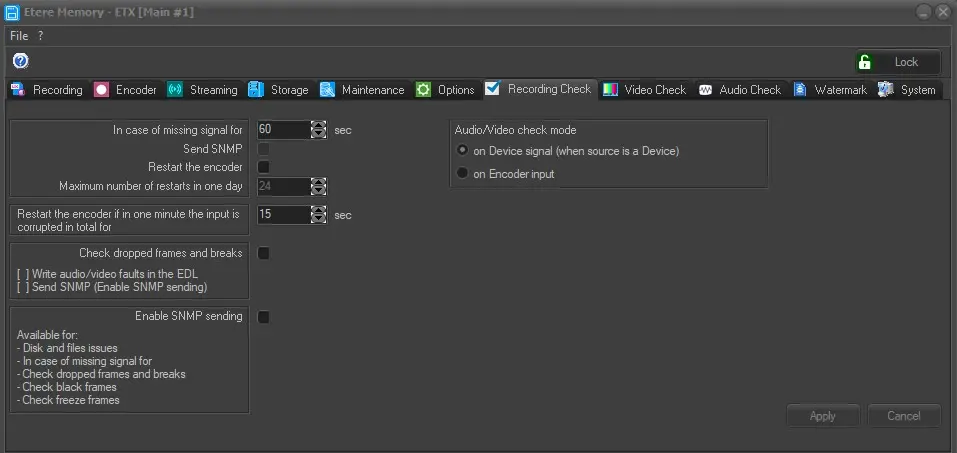Enable Check dropped frames and breaks
The width and height of the screenshot is (957, 453).
coord(264,253)
